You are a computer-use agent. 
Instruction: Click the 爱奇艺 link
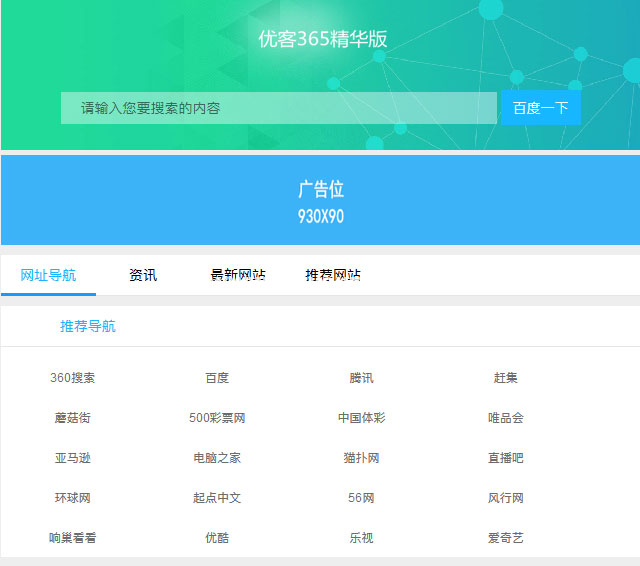(505, 538)
